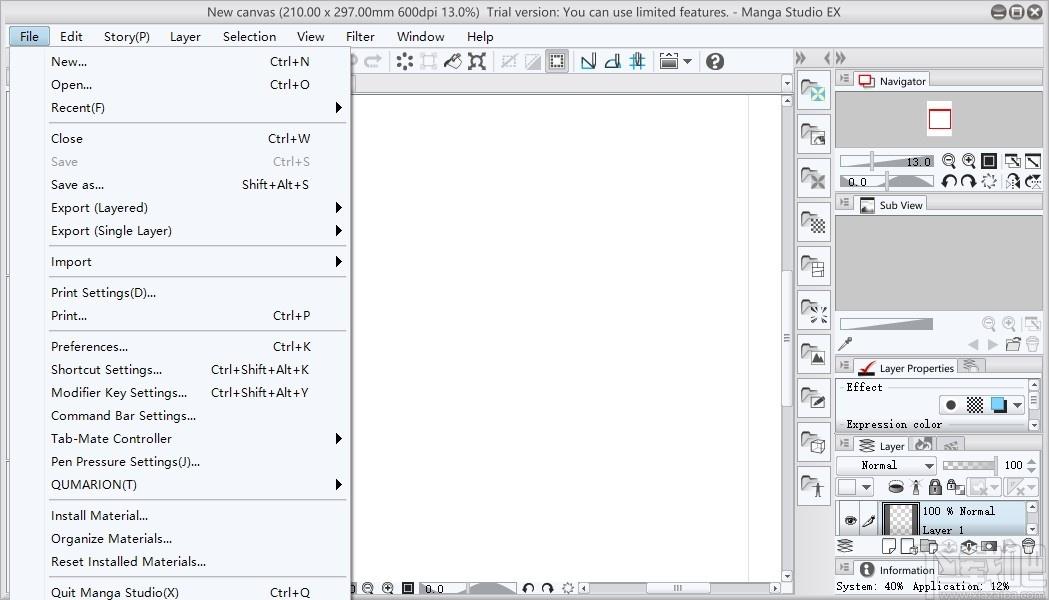The image size is (1049, 600).
Task: Toggle Lock Layer padlock icon
Action: (935, 487)
